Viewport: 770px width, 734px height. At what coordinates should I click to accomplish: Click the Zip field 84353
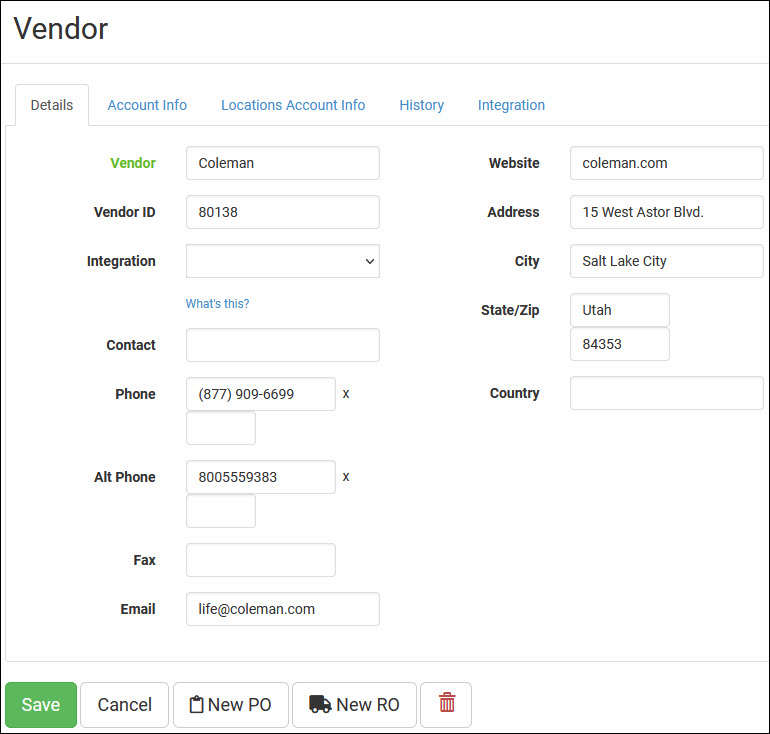click(x=620, y=344)
